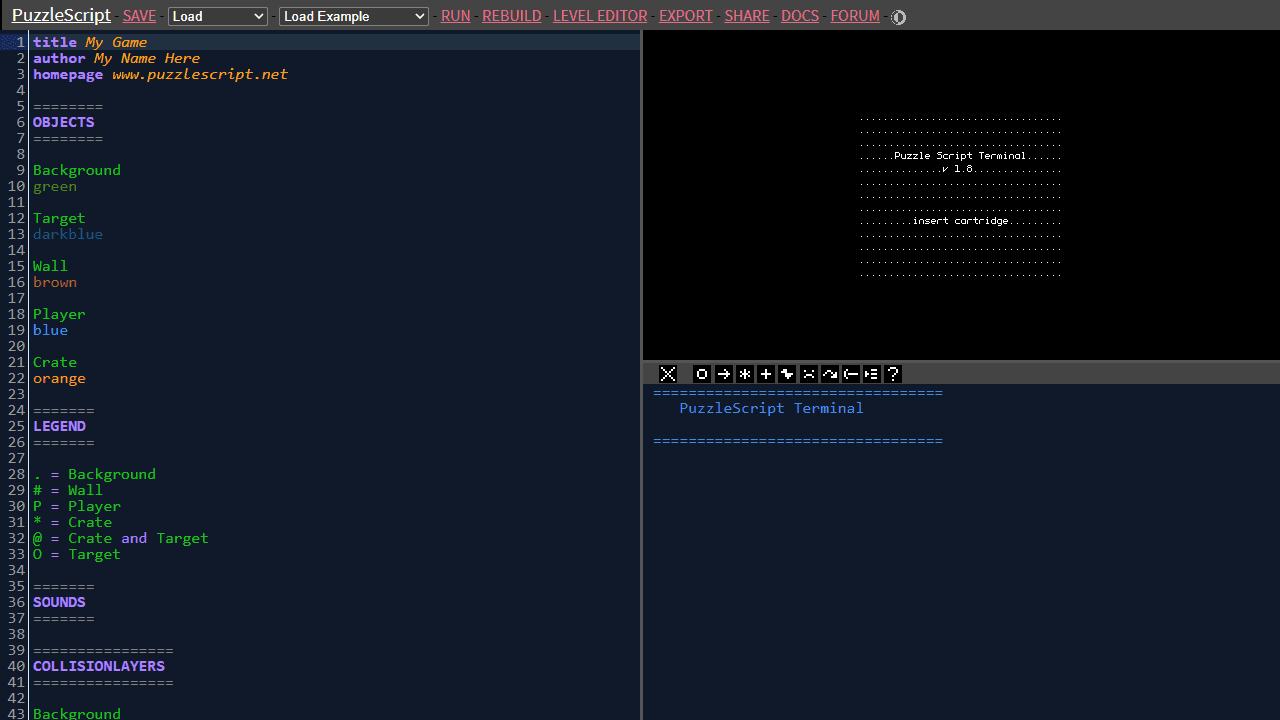Click the game canvas showing 'insert cartridge'
Image resolution: width=1280 pixels, height=720 pixels.
point(961,195)
